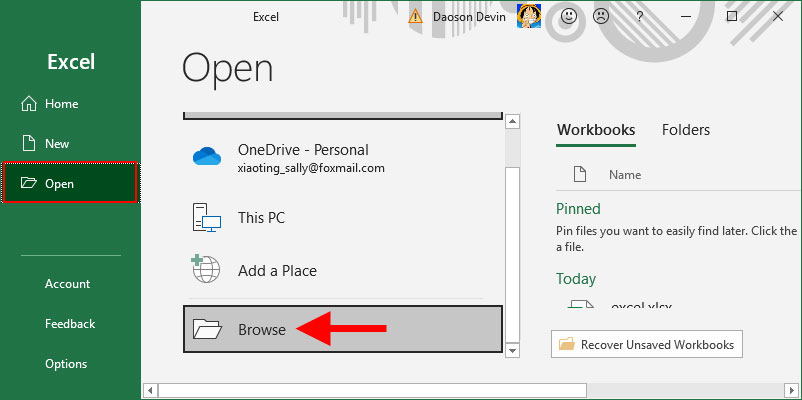Viewport: 802px width, 400px height.
Task: Click the Daoson Devin account name
Action: 469,17
